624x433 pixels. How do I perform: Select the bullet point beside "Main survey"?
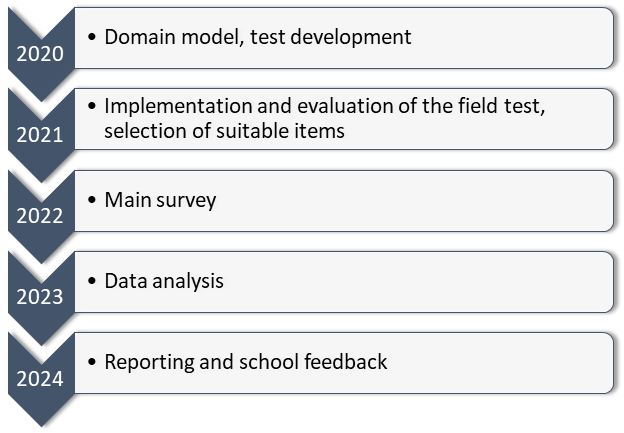[x=93, y=201]
